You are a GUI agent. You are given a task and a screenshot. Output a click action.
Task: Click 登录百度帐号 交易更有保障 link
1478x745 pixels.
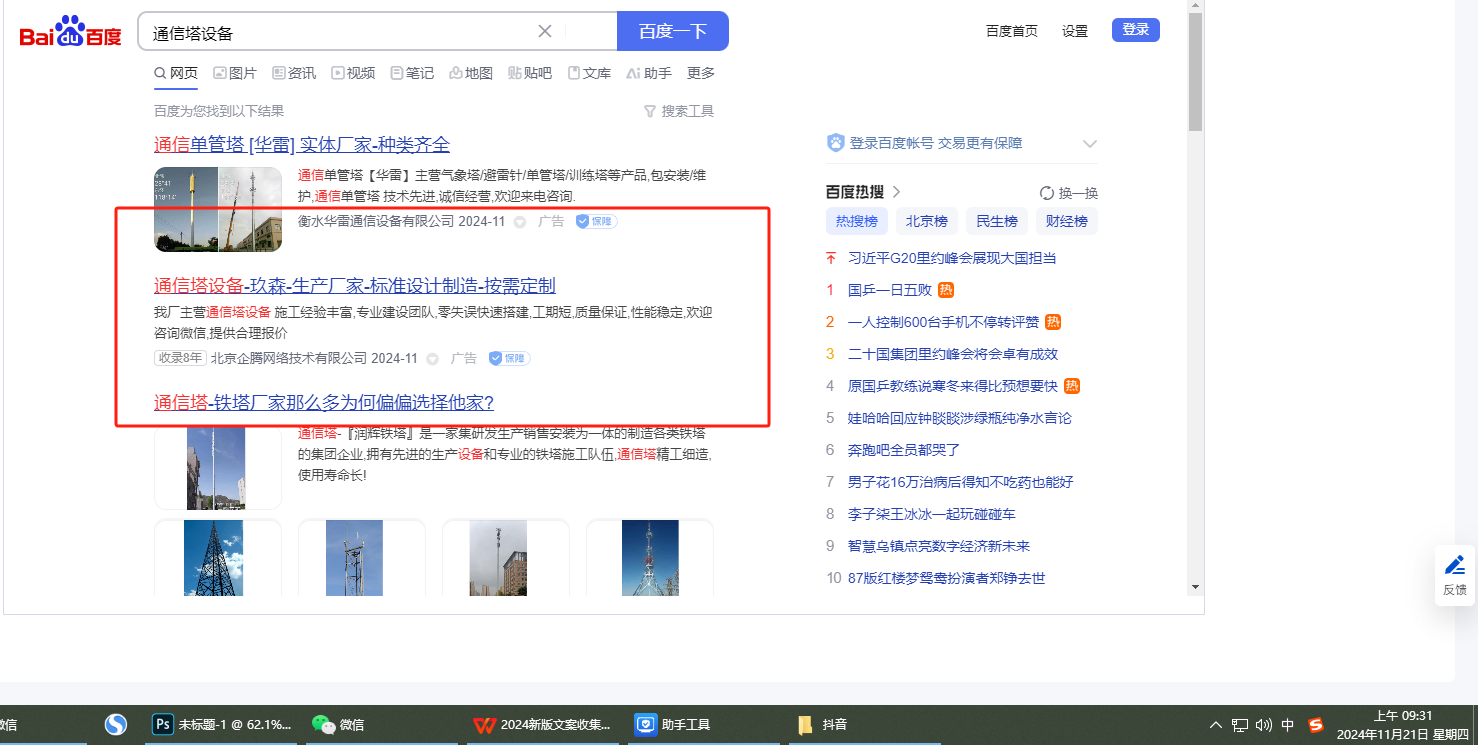click(x=936, y=143)
